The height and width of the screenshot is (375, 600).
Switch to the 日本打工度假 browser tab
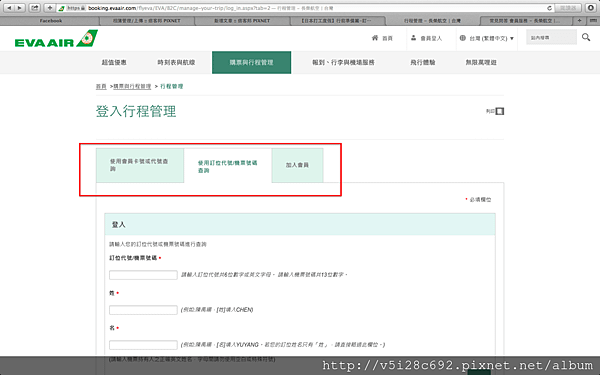point(337,21)
